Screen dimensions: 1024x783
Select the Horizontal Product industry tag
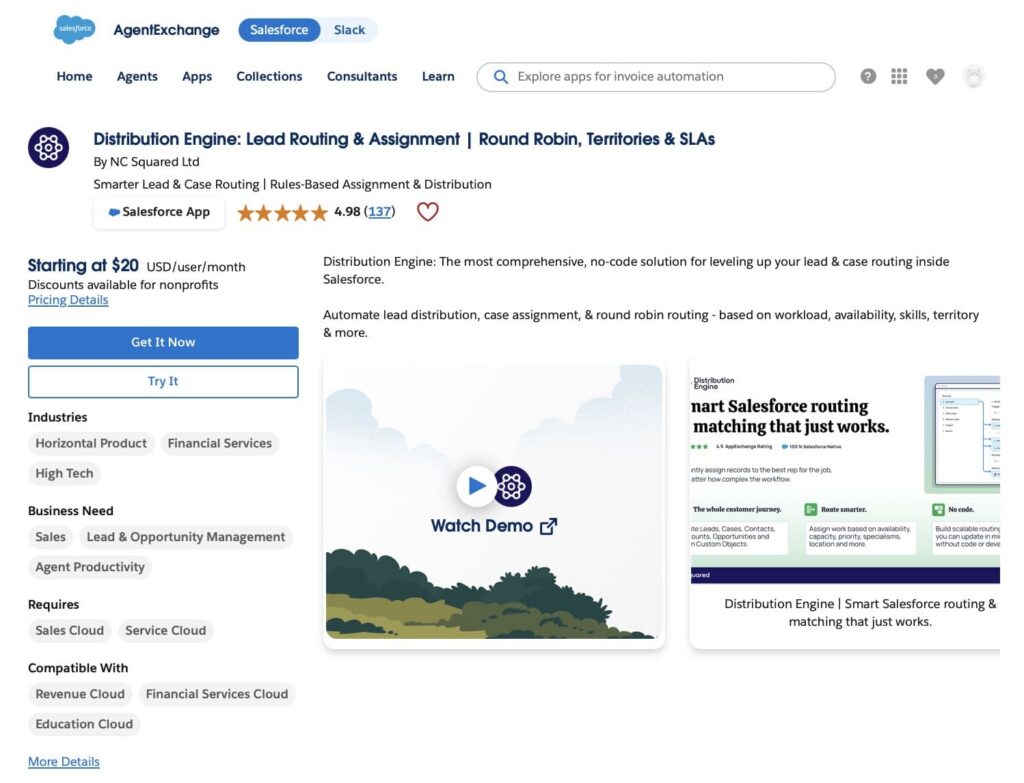(91, 443)
